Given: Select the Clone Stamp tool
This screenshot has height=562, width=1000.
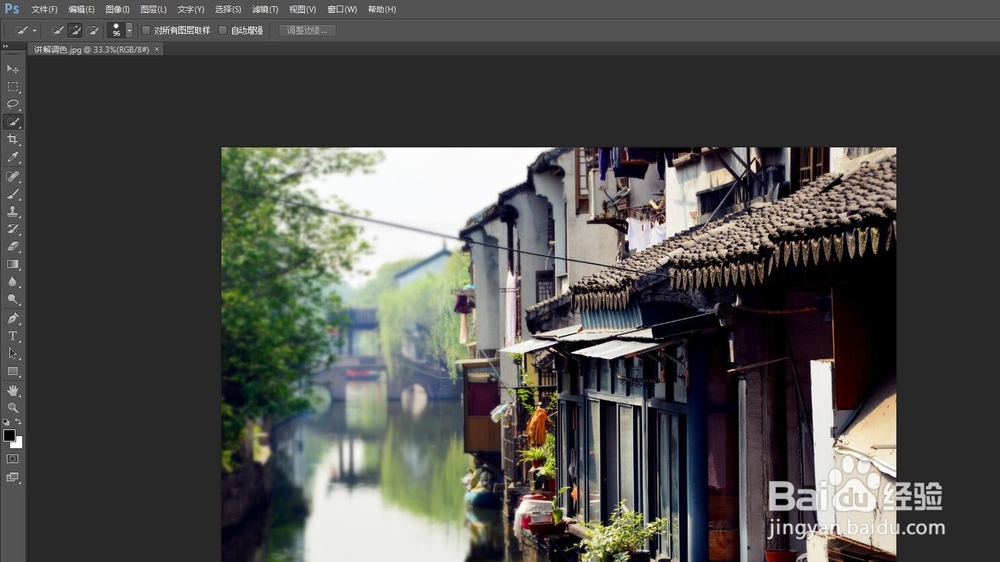Looking at the screenshot, I should (13, 211).
